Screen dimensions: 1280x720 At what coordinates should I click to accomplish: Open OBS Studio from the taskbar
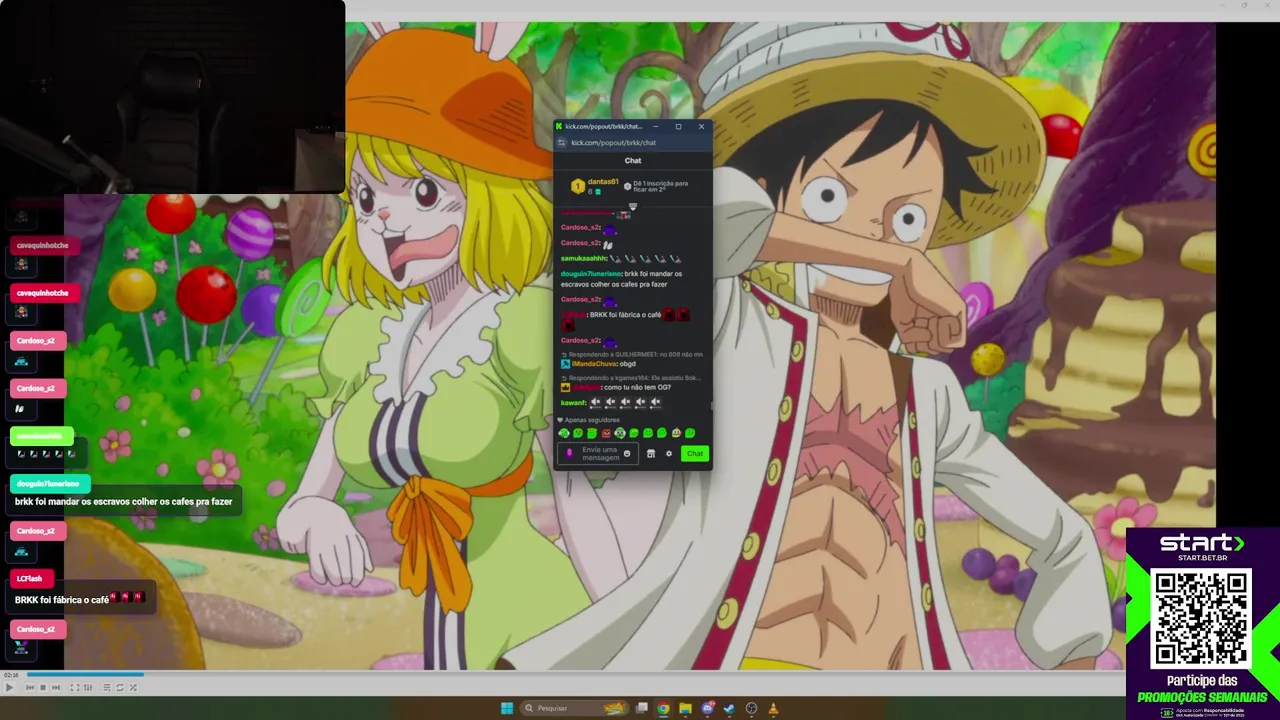tap(751, 708)
